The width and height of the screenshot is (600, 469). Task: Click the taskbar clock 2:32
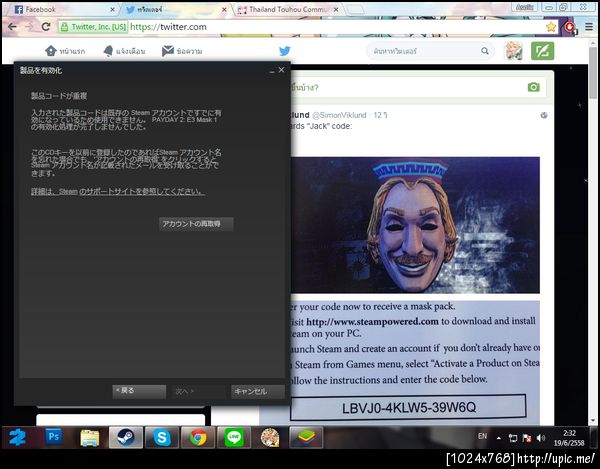[x=569, y=438]
